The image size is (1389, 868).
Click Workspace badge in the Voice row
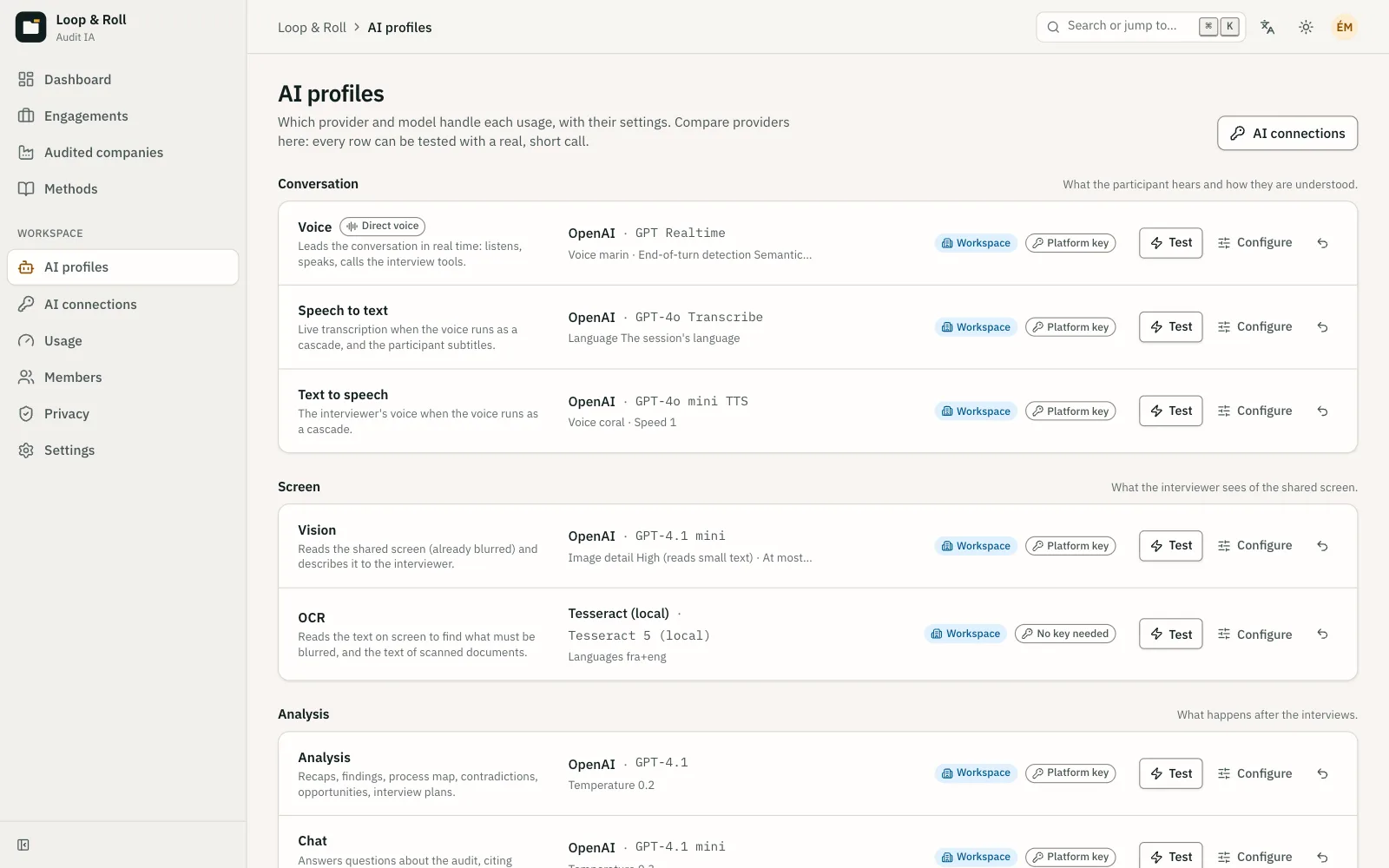tap(976, 243)
